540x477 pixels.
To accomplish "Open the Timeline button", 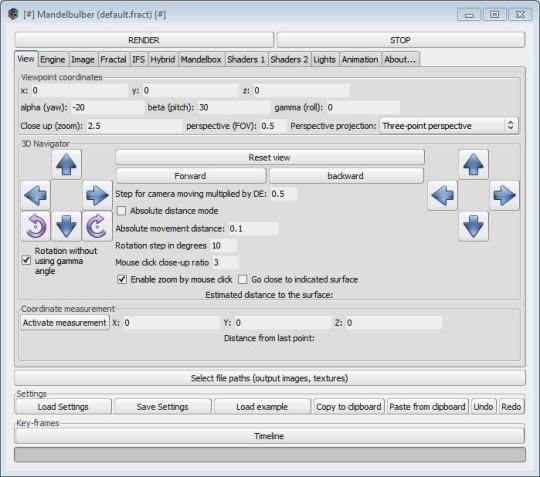I will click(x=270, y=436).
